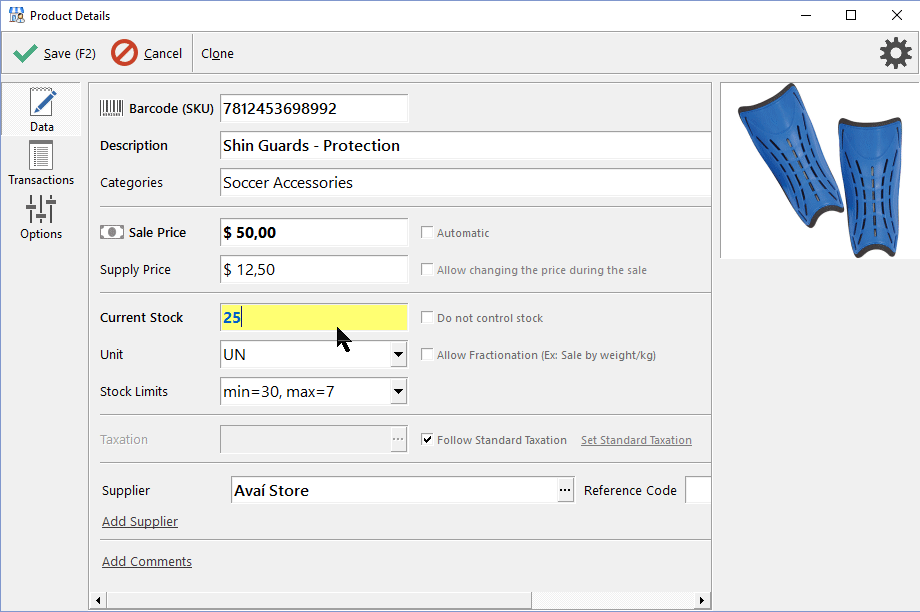Click the Save (F2) label

(x=70, y=54)
